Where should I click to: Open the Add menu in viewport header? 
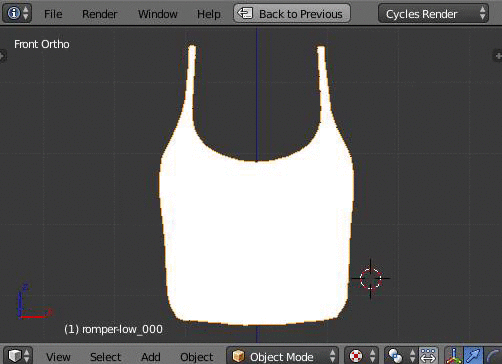[150, 357]
